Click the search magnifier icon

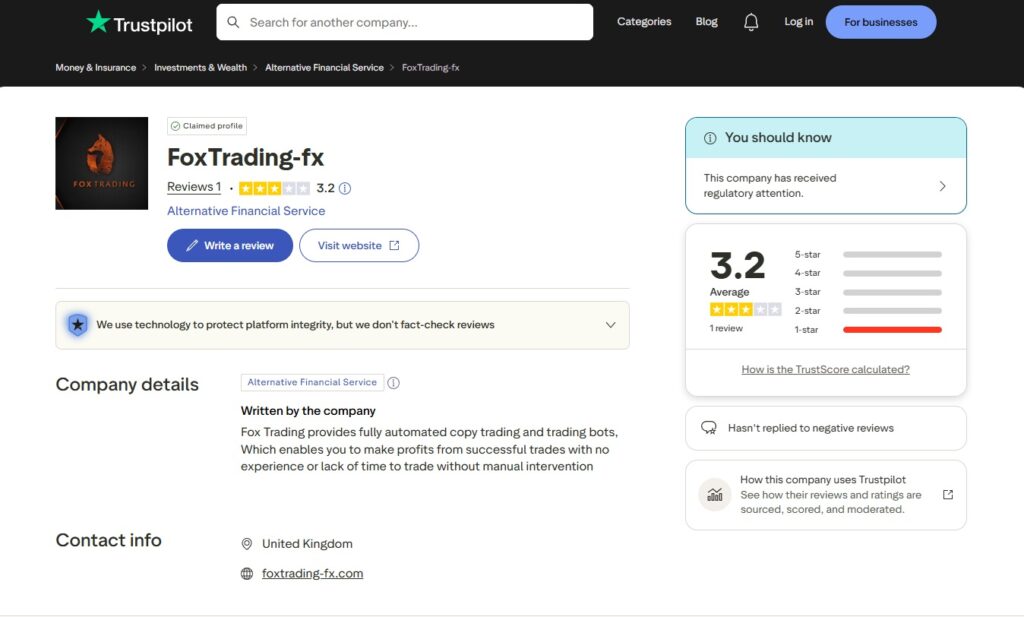(232, 21)
